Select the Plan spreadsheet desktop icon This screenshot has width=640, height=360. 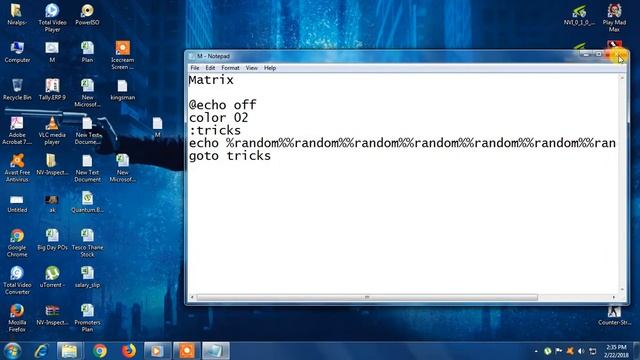[x=87, y=52]
